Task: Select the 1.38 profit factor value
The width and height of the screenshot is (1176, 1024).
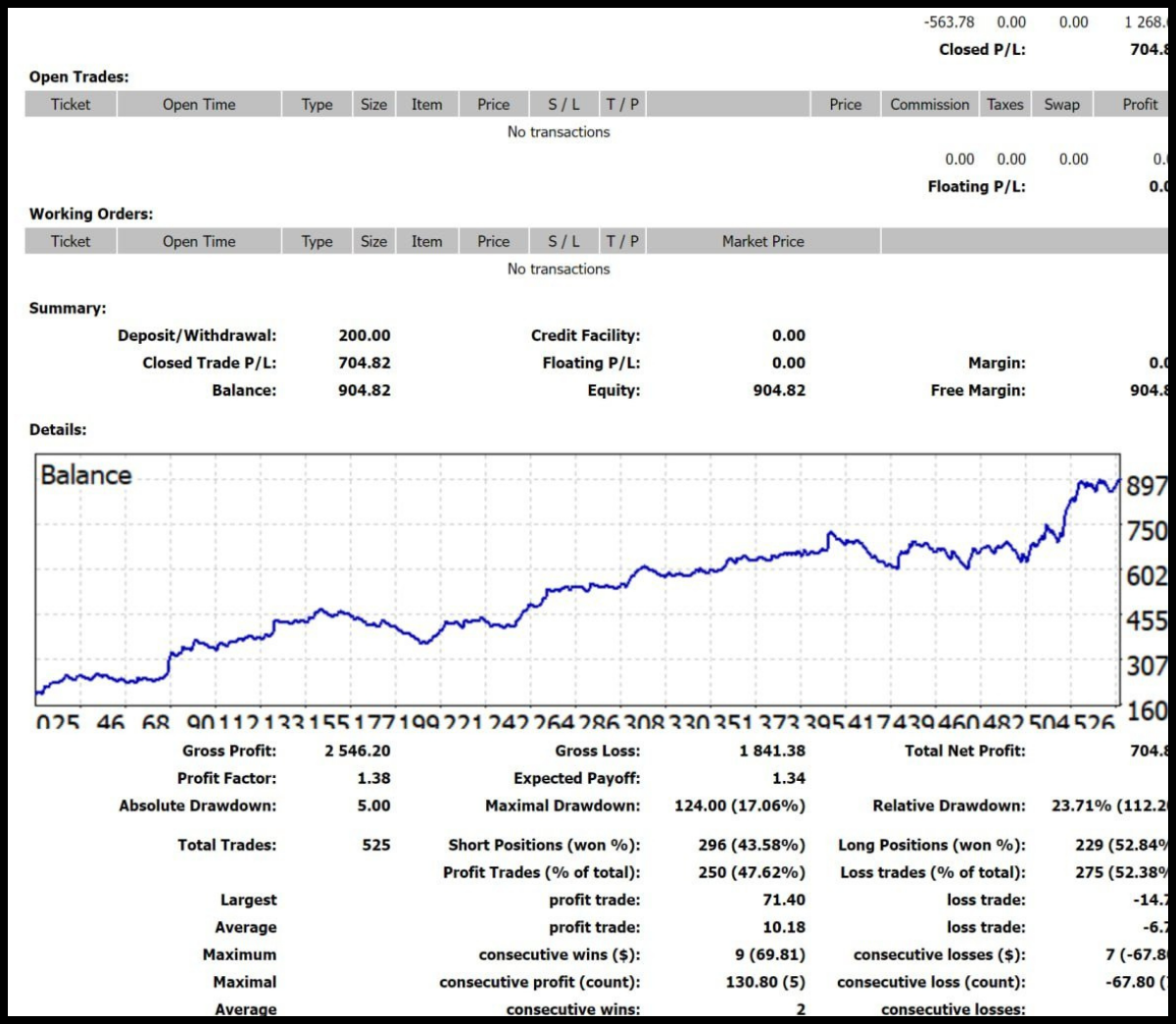Action: click(x=373, y=778)
